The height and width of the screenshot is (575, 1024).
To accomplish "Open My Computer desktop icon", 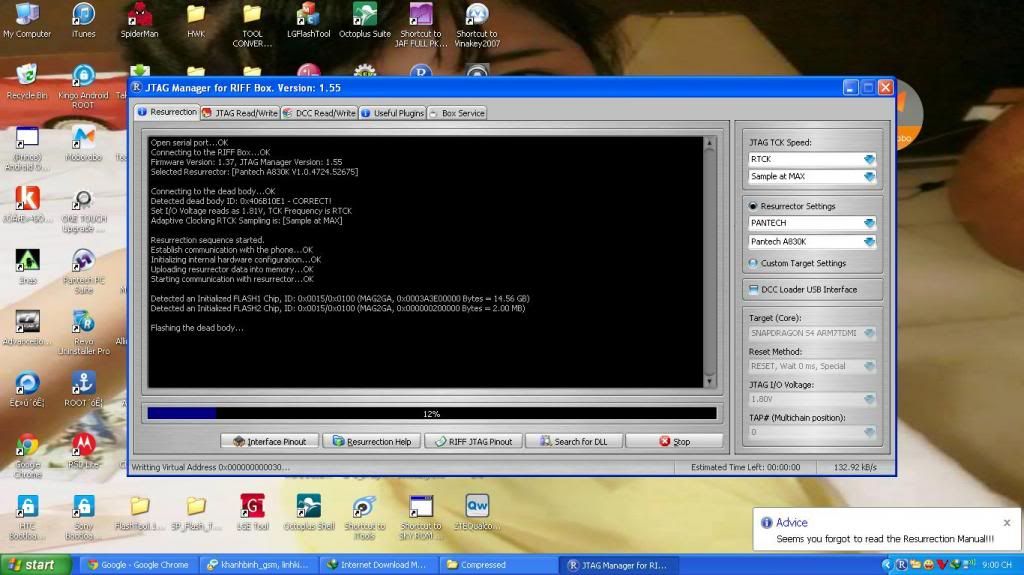I will click(x=27, y=21).
